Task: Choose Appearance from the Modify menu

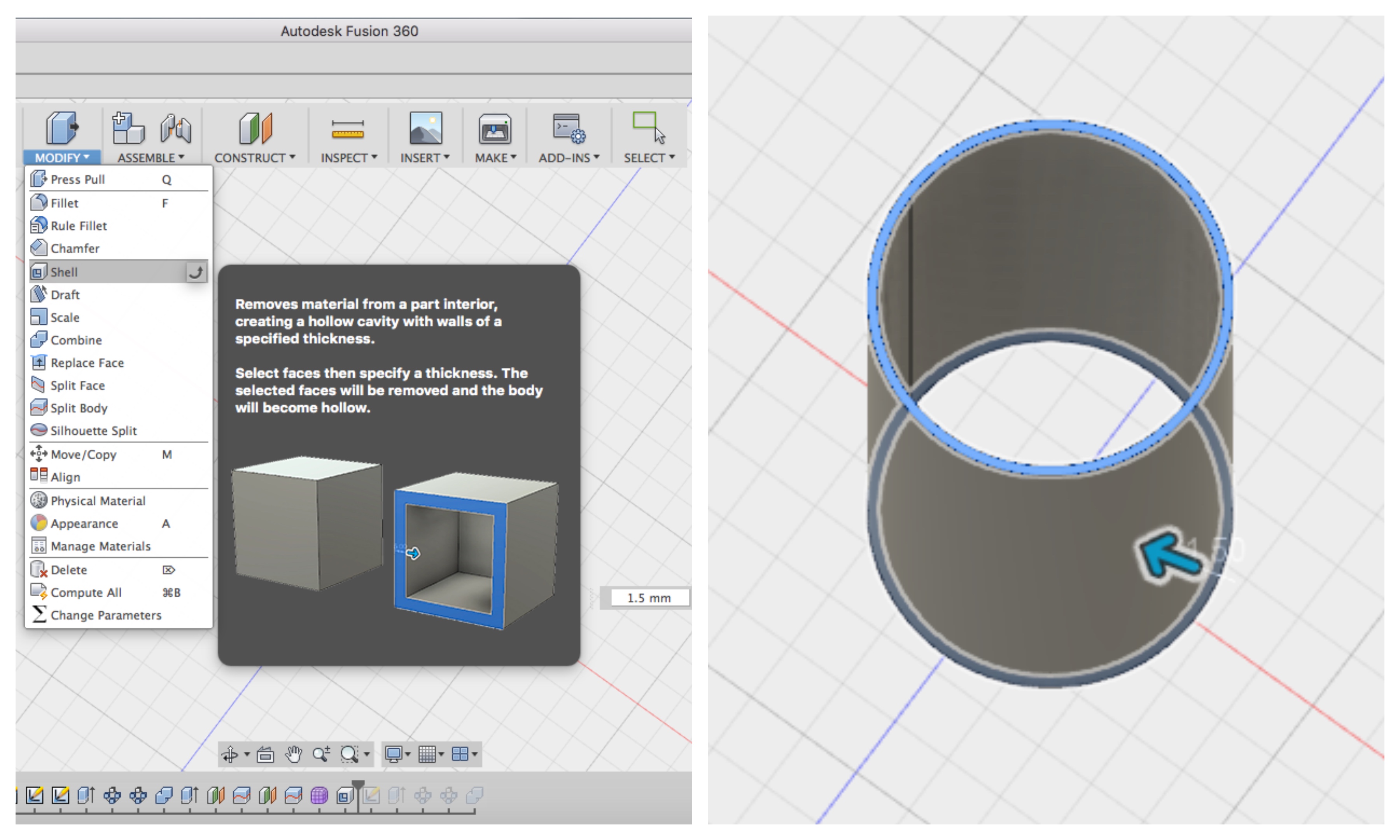Action: coord(119,523)
